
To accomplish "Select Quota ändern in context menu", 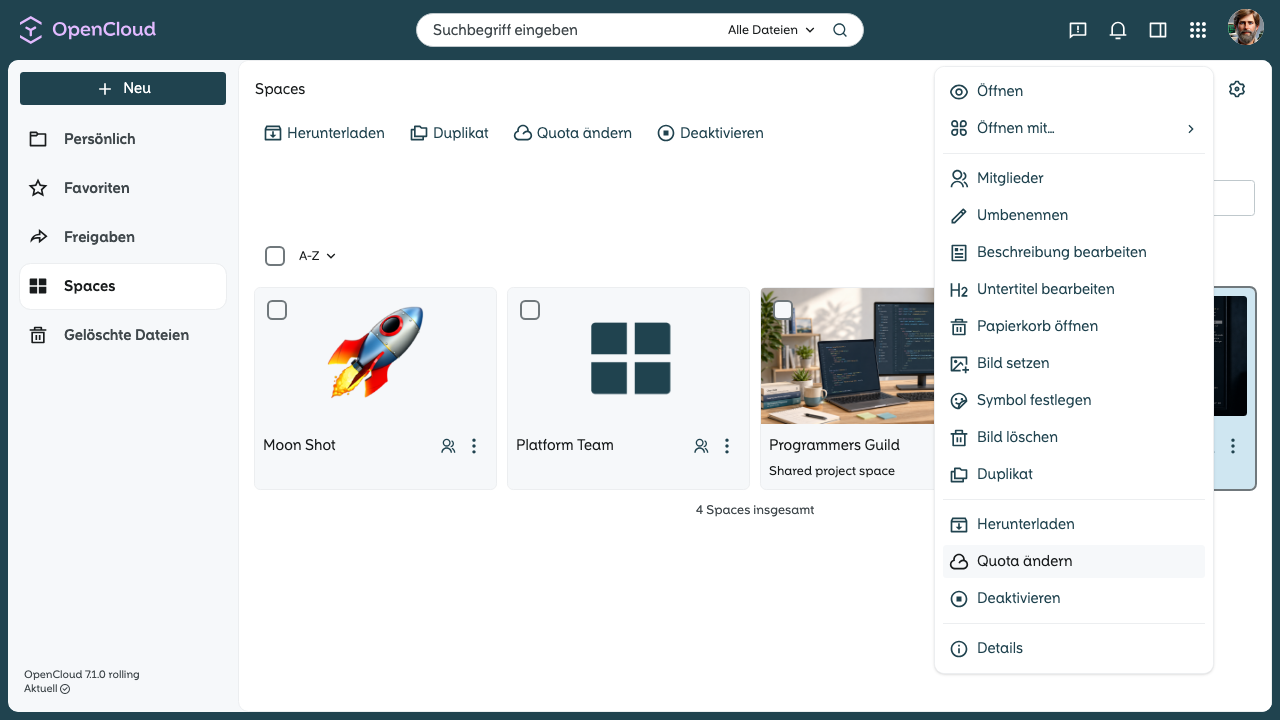I will point(1074,561).
